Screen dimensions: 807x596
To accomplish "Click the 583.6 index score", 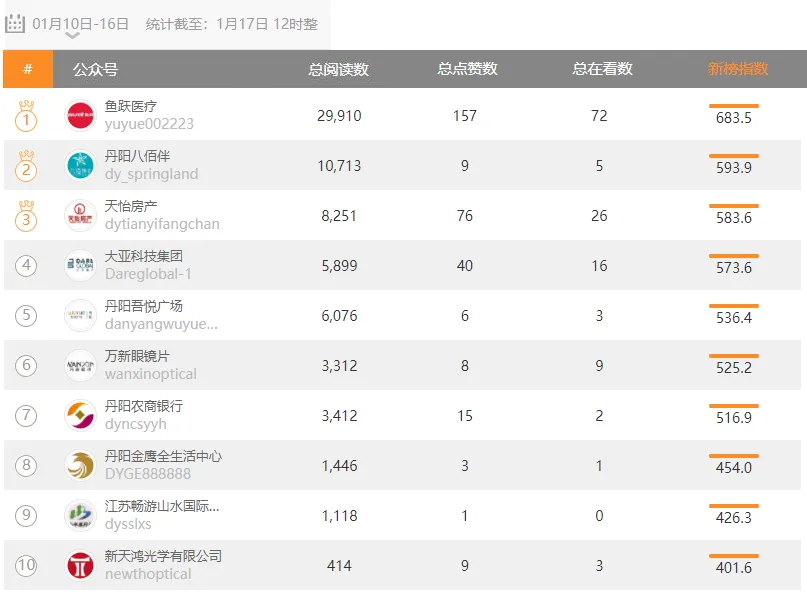I will pyautogui.click(x=733, y=218).
